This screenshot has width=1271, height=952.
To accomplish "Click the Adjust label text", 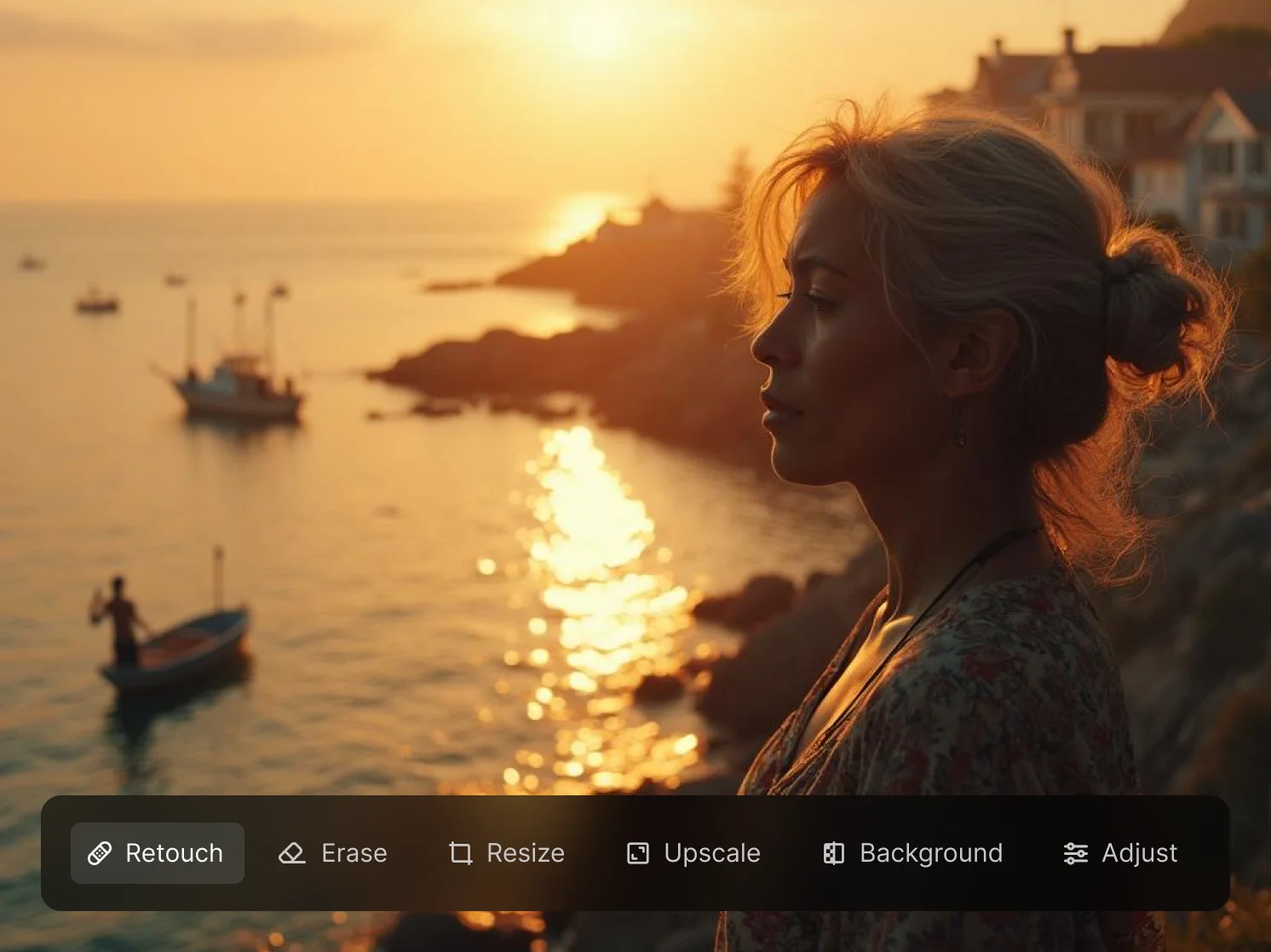I will [x=1139, y=853].
